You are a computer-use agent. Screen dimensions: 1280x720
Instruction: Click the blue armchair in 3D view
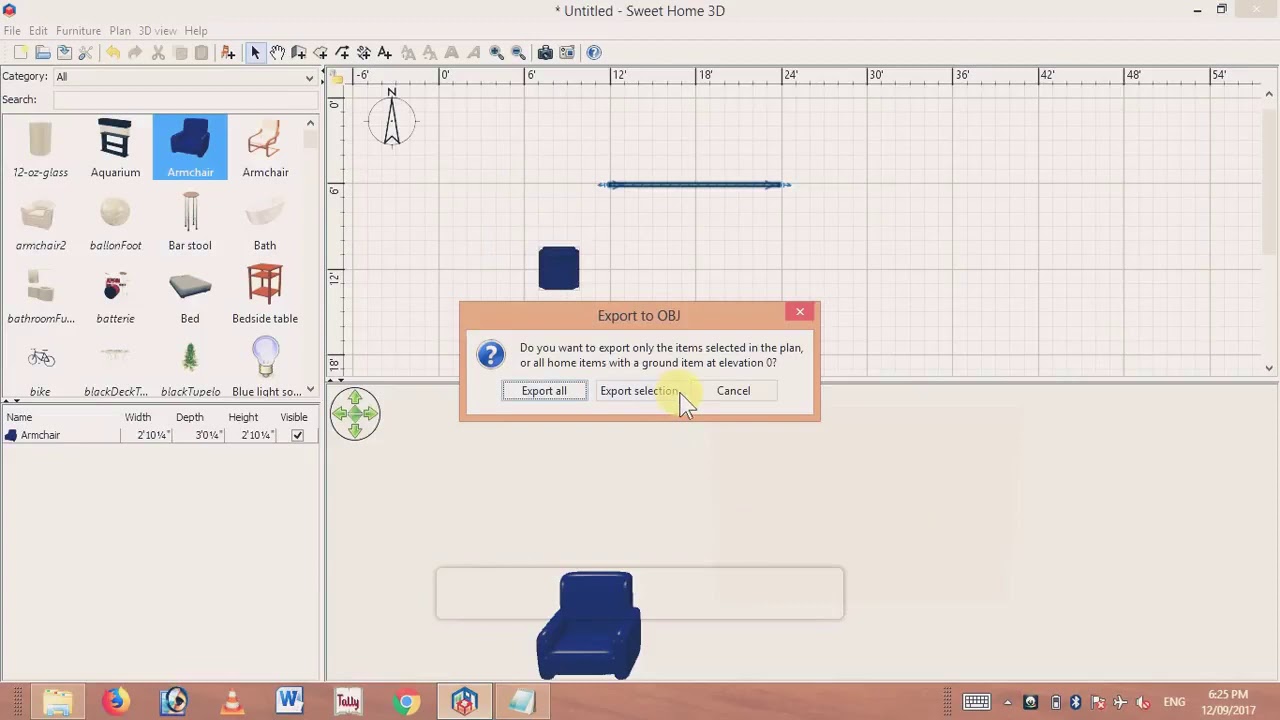click(589, 626)
